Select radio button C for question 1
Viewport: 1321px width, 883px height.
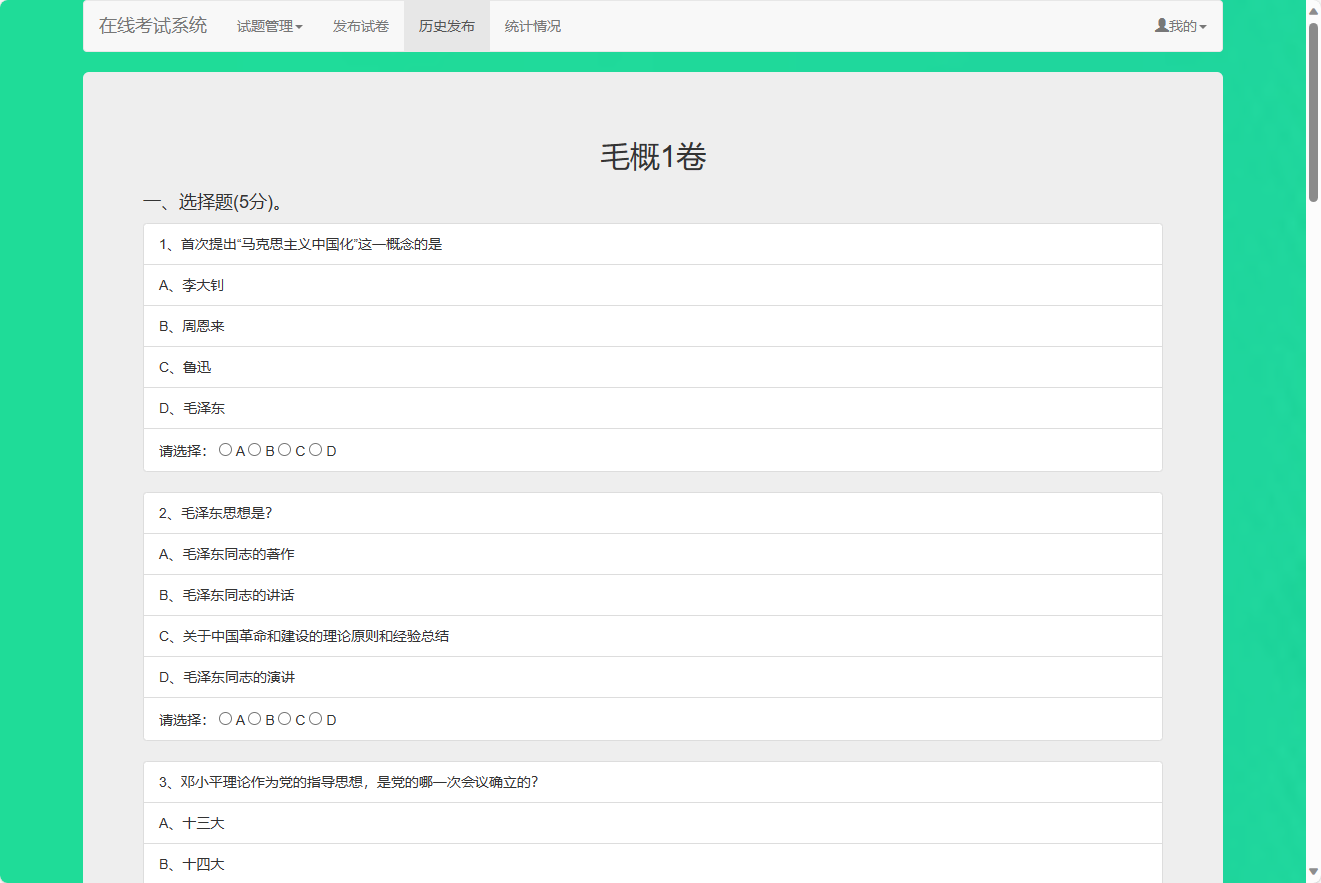coord(284,450)
